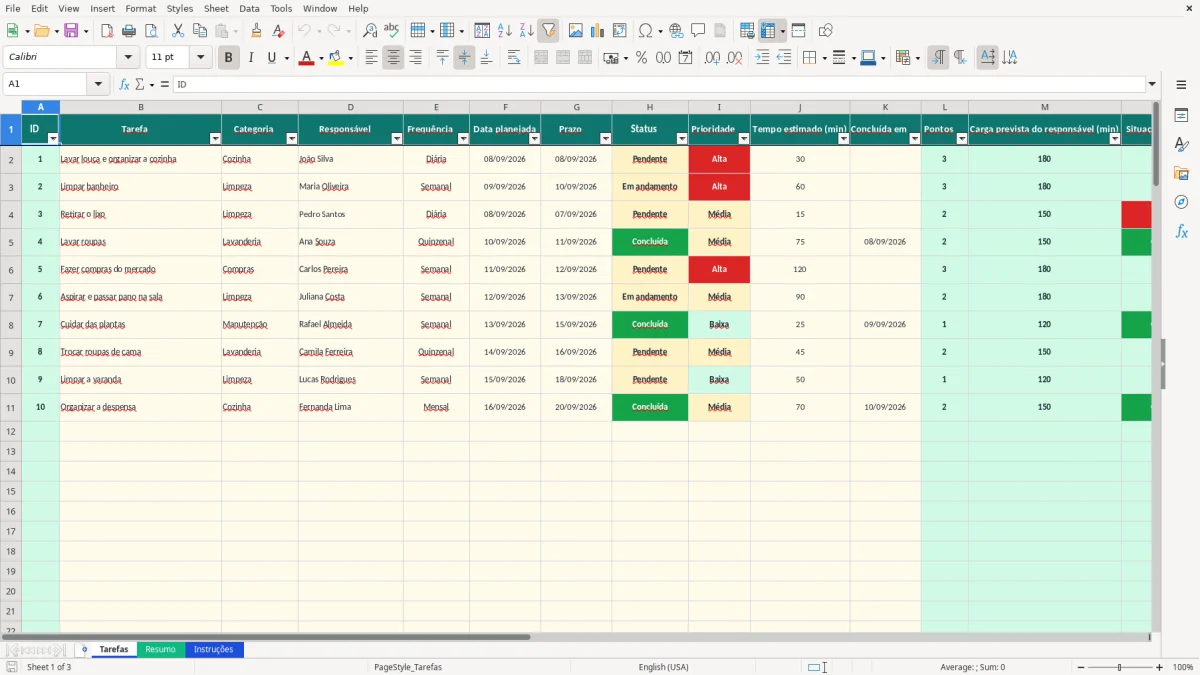This screenshot has width=1200, height=675.
Task: Toggle Center Horizontally alignment
Action: tap(393, 58)
